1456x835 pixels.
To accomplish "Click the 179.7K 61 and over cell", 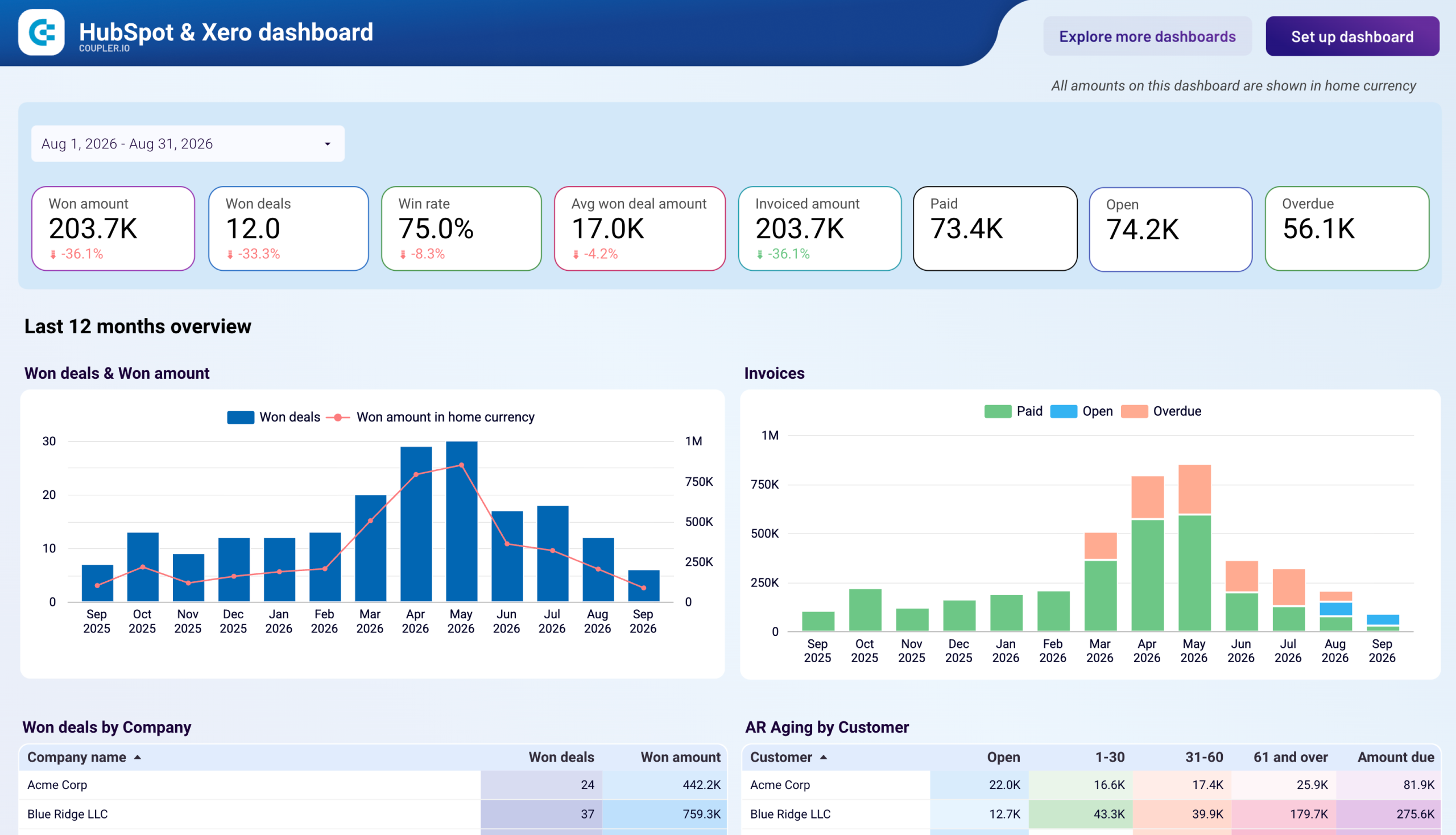I will (1284, 814).
